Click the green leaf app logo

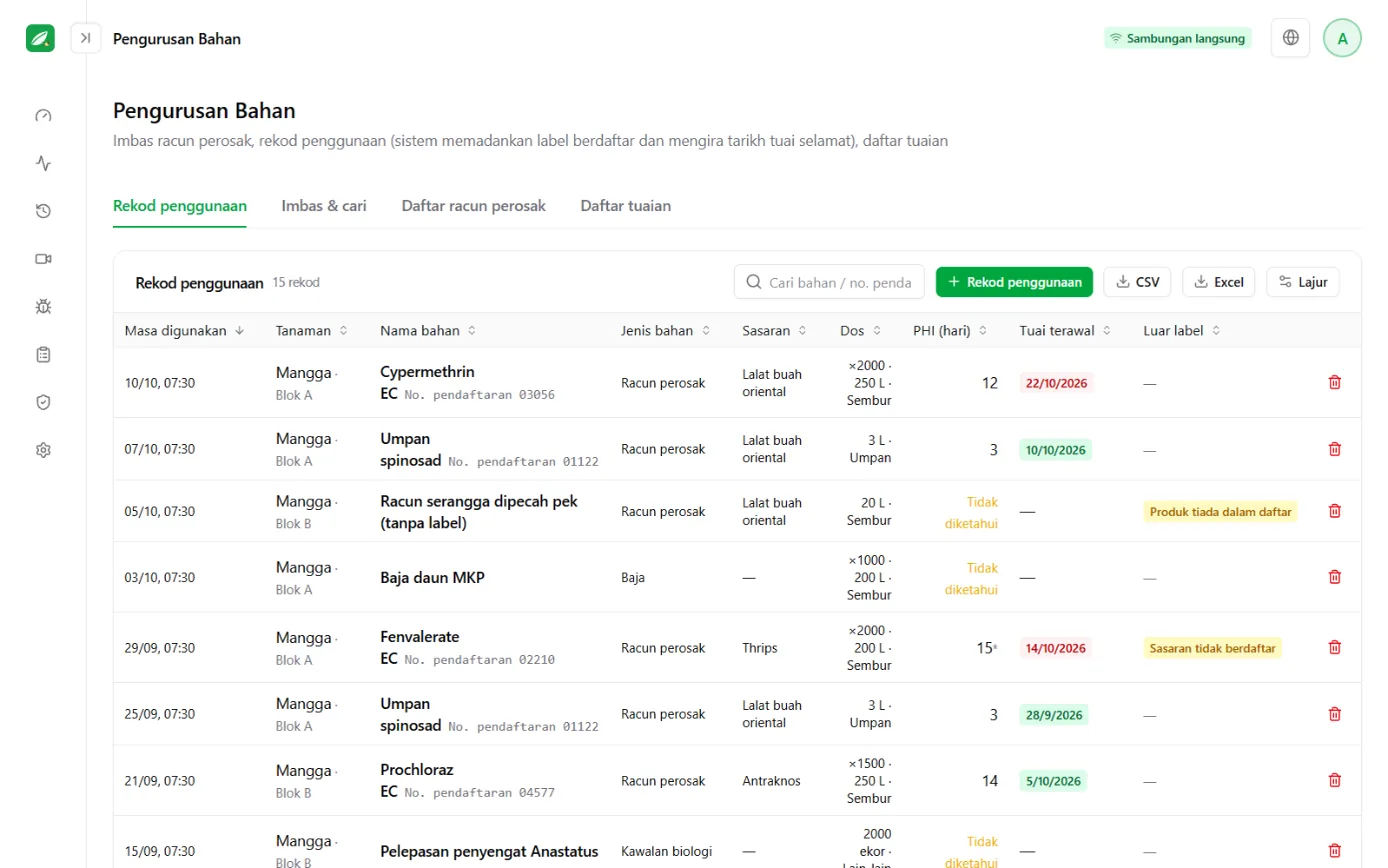40,38
